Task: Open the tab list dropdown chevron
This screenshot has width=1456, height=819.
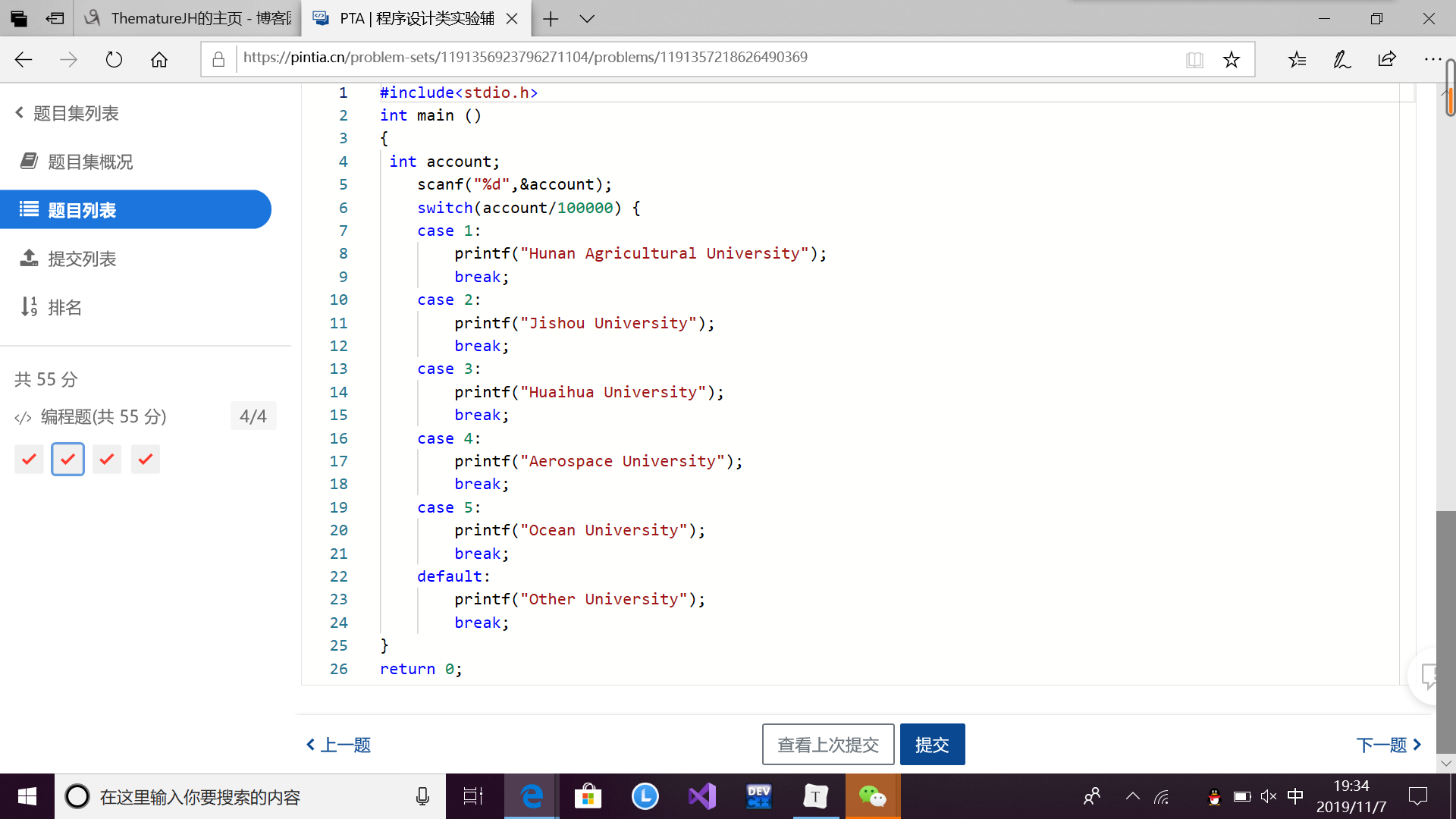Action: click(x=587, y=19)
